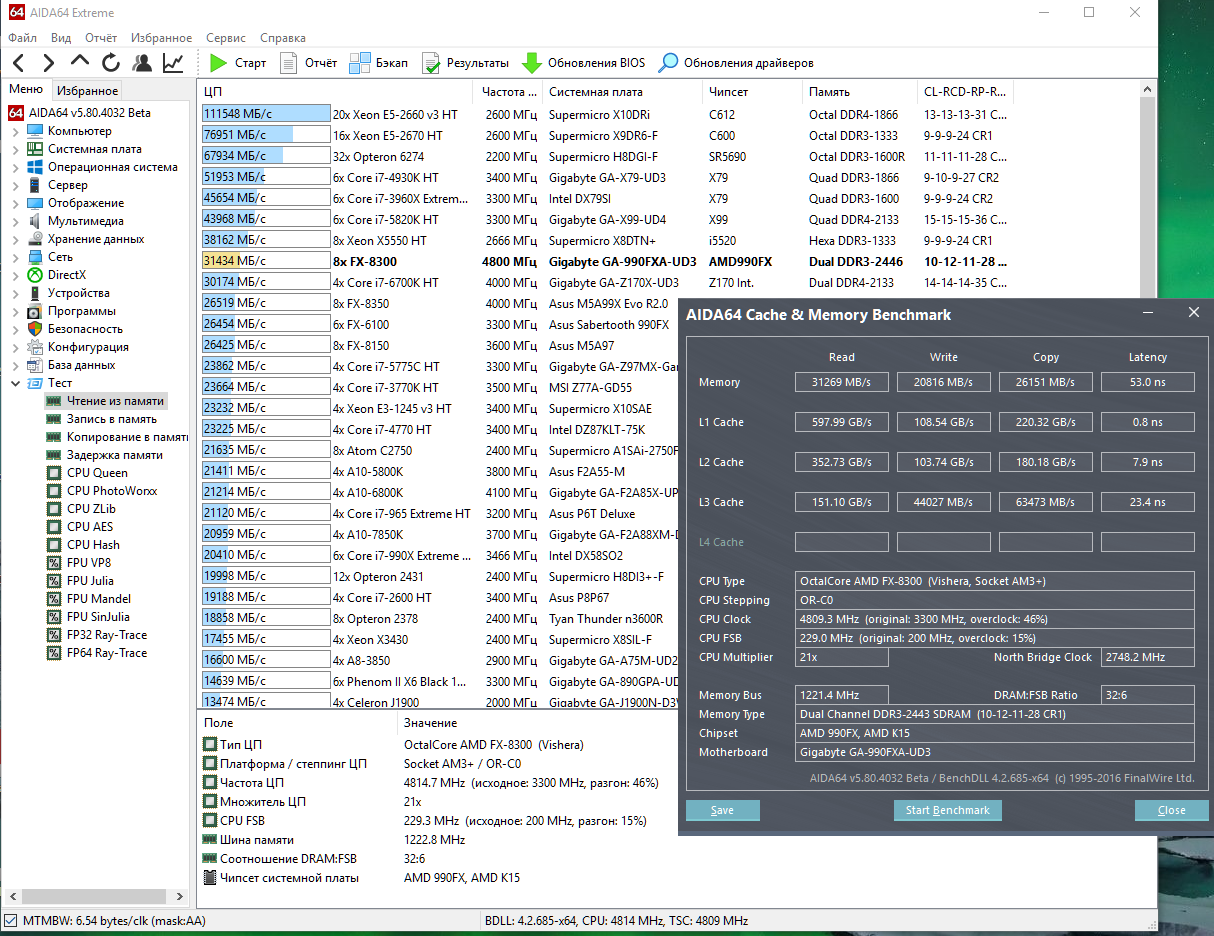Select FP64 Ray-Trace benchmark
The height and width of the screenshot is (936, 1214).
pos(107,653)
